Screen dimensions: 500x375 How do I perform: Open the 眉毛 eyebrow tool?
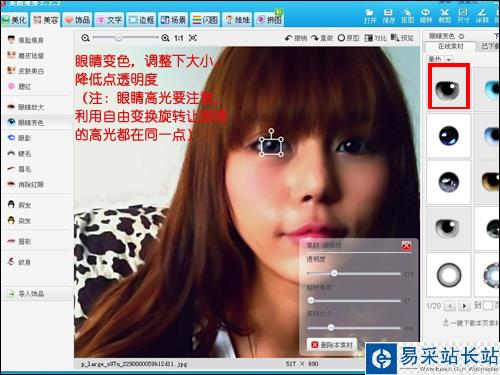click(19, 169)
